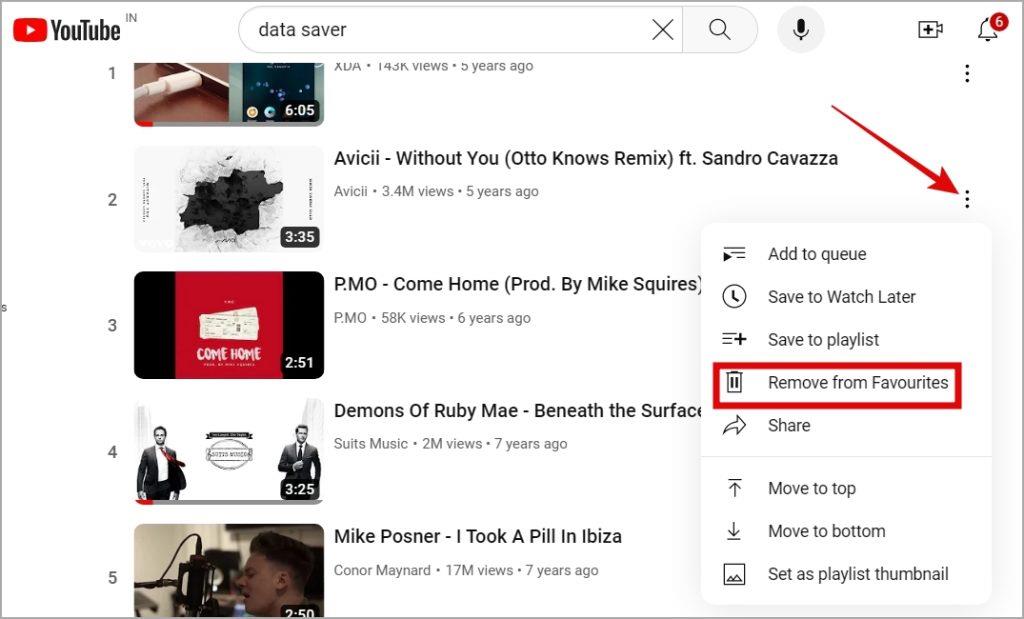Select Move to bottom
Viewport: 1024px width, 619px height.
click(x=846, y=532)
